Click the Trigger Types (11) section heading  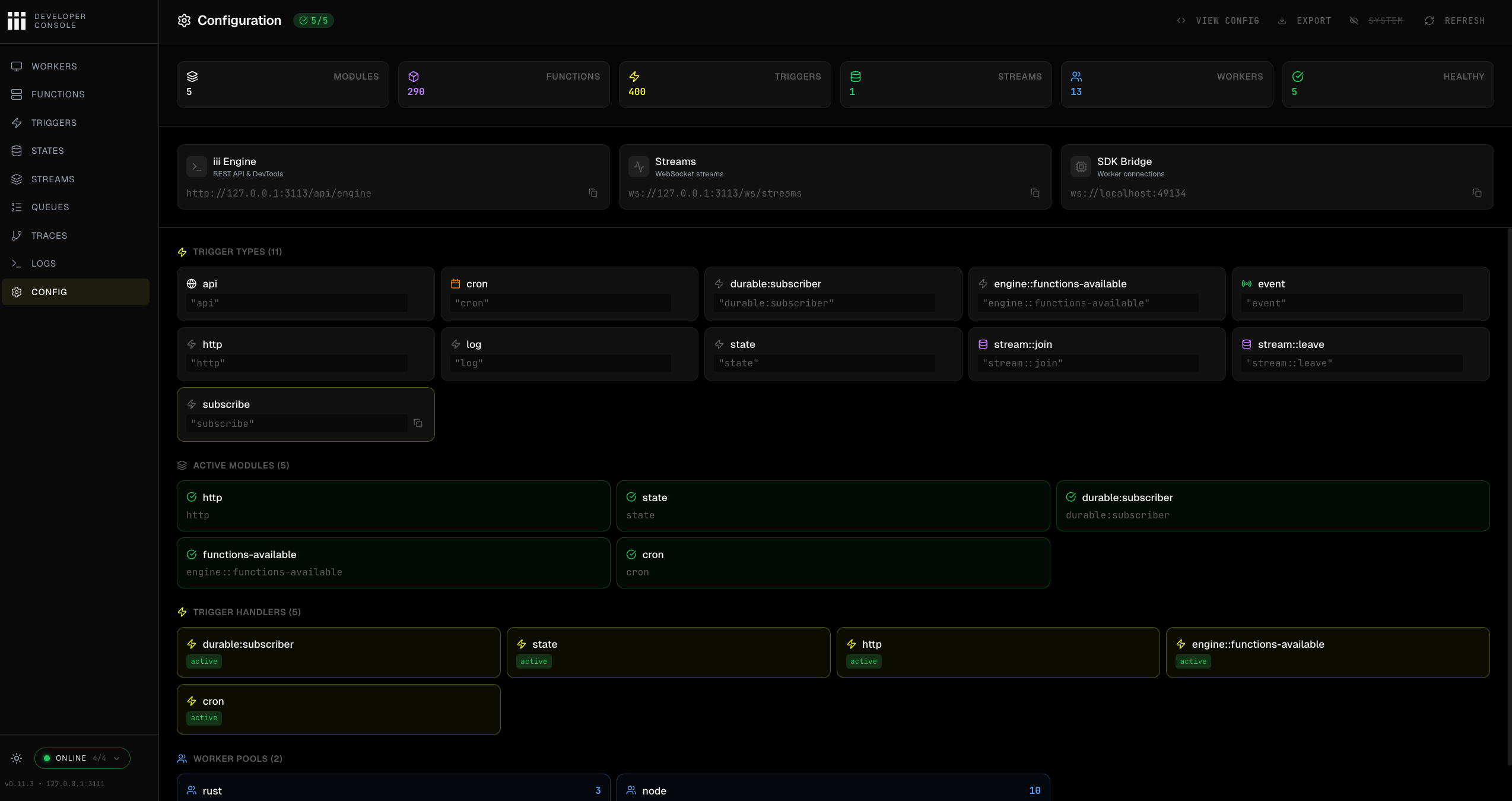pos(237,252)
